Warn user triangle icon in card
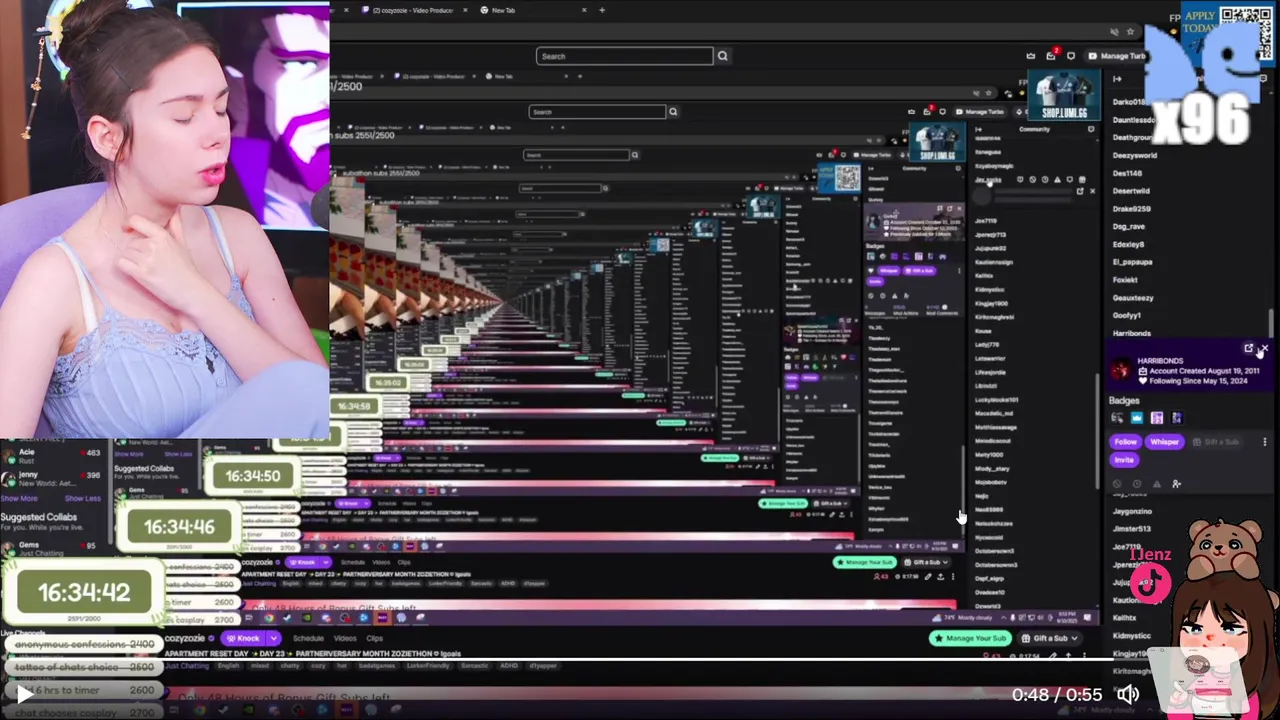This screenshot has width=1280, height=720. click(1156, 484)
